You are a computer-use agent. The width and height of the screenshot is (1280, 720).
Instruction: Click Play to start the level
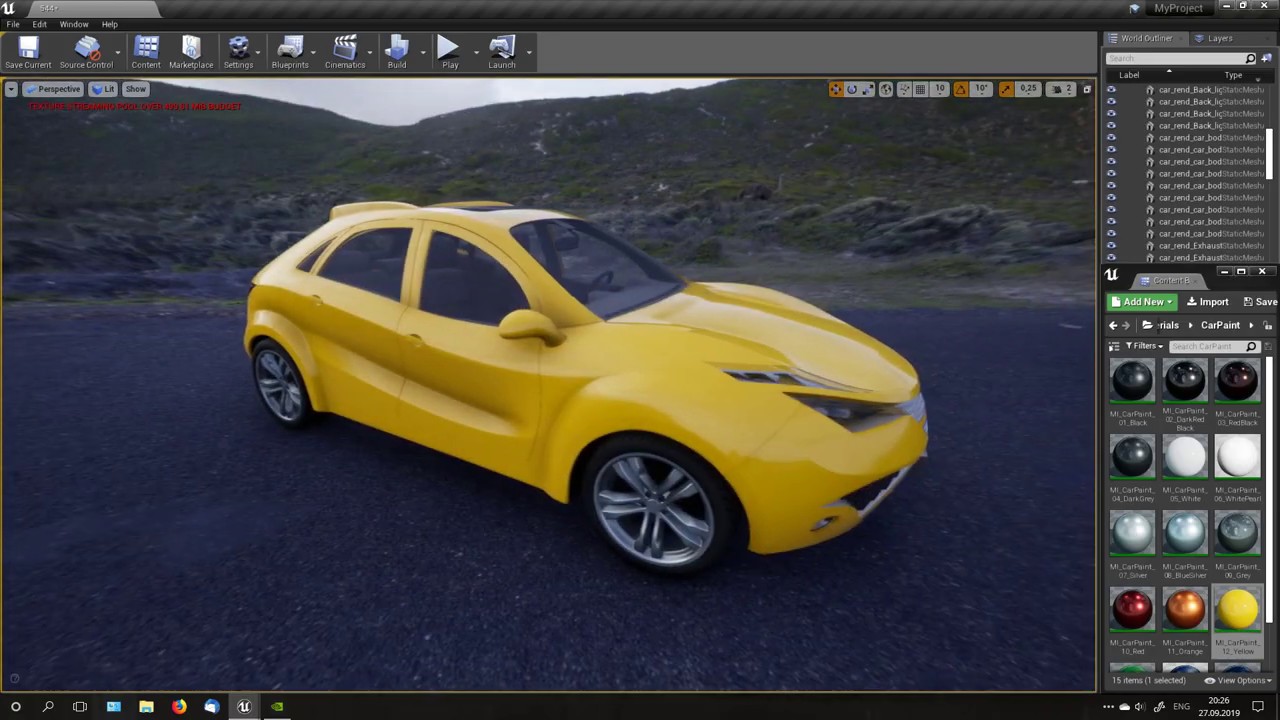pyautogui.click(x=449, y=53)
